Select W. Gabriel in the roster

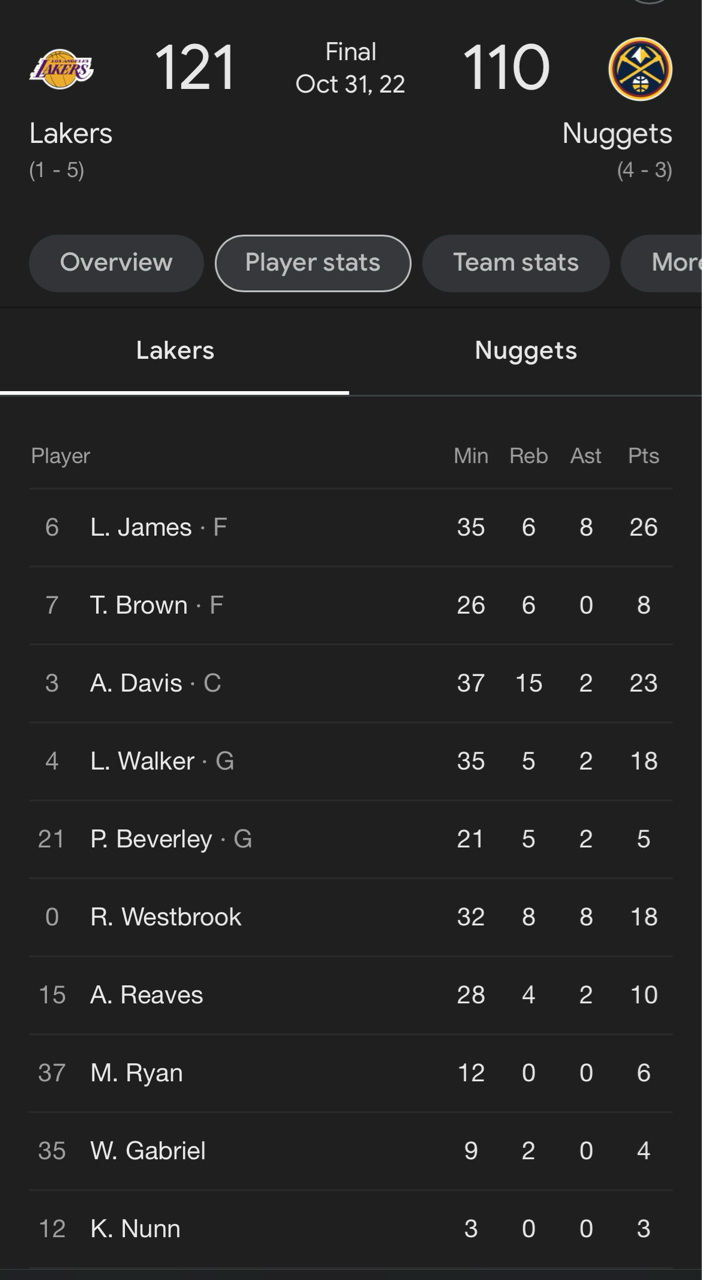coord(148,1151)
